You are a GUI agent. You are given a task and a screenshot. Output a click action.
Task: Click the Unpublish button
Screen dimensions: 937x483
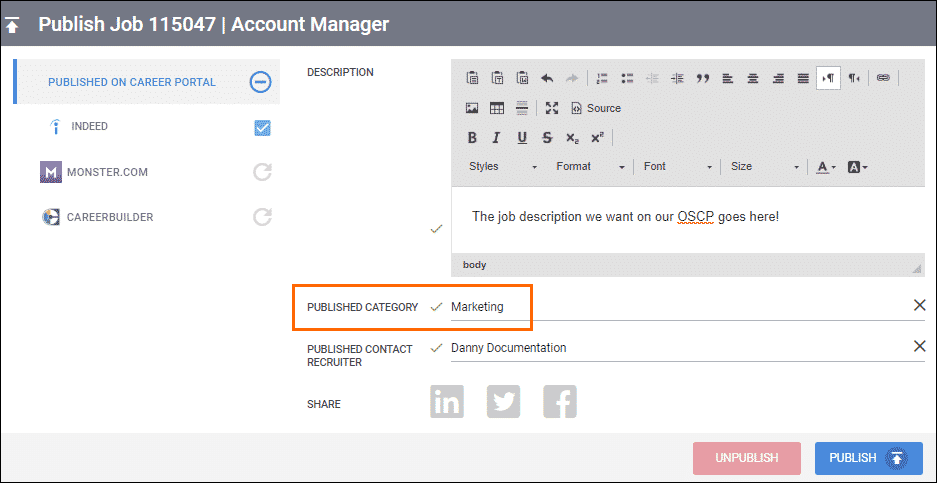[x=746, y=458]
